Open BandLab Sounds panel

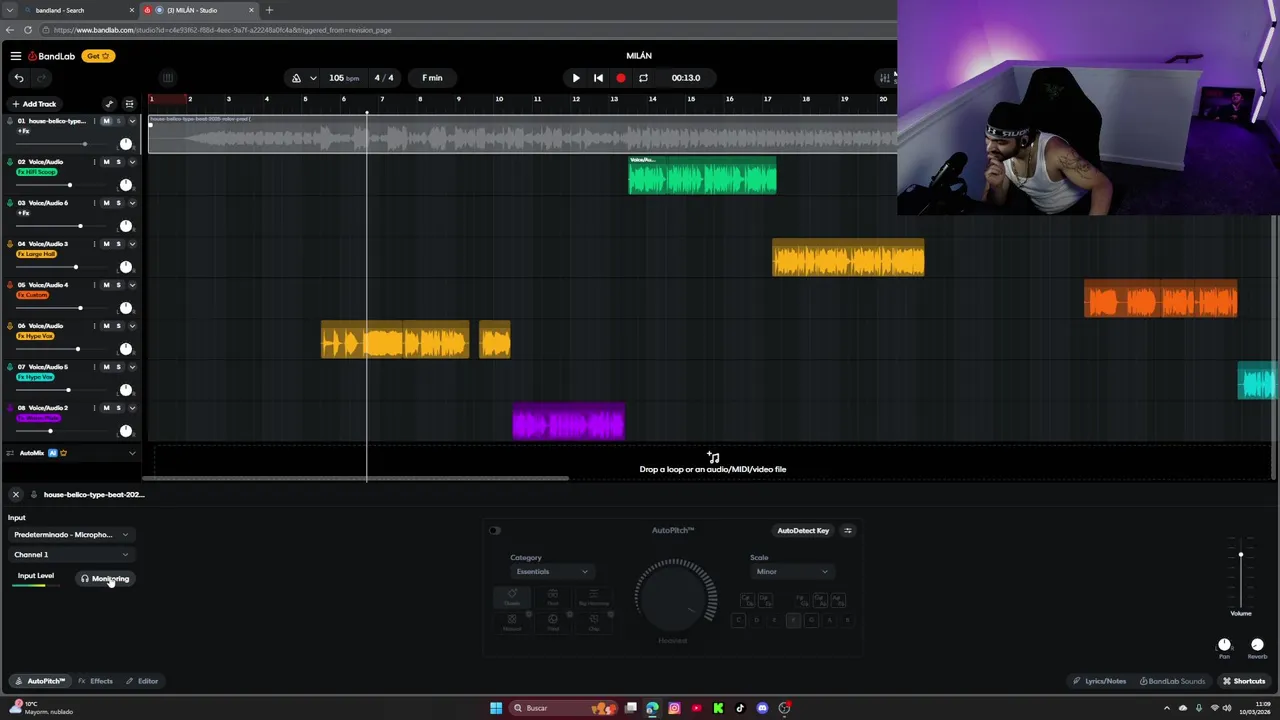1172,681
